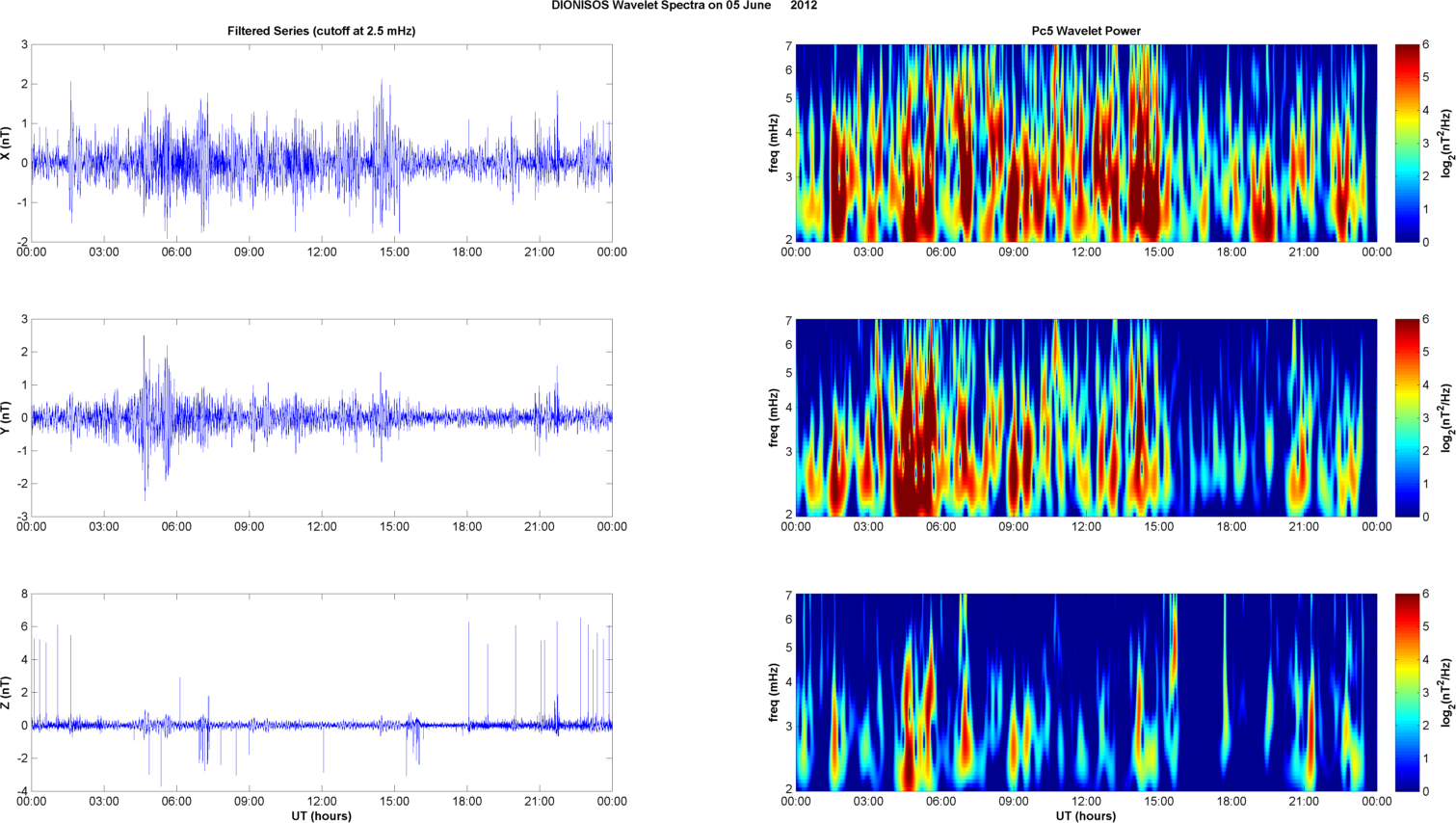1456x823 pixels.
Task: Select the "Filtered Series (cutoff at 2.5 mHz)" heading
Action: pyautogui.click(x=322, y=31)
